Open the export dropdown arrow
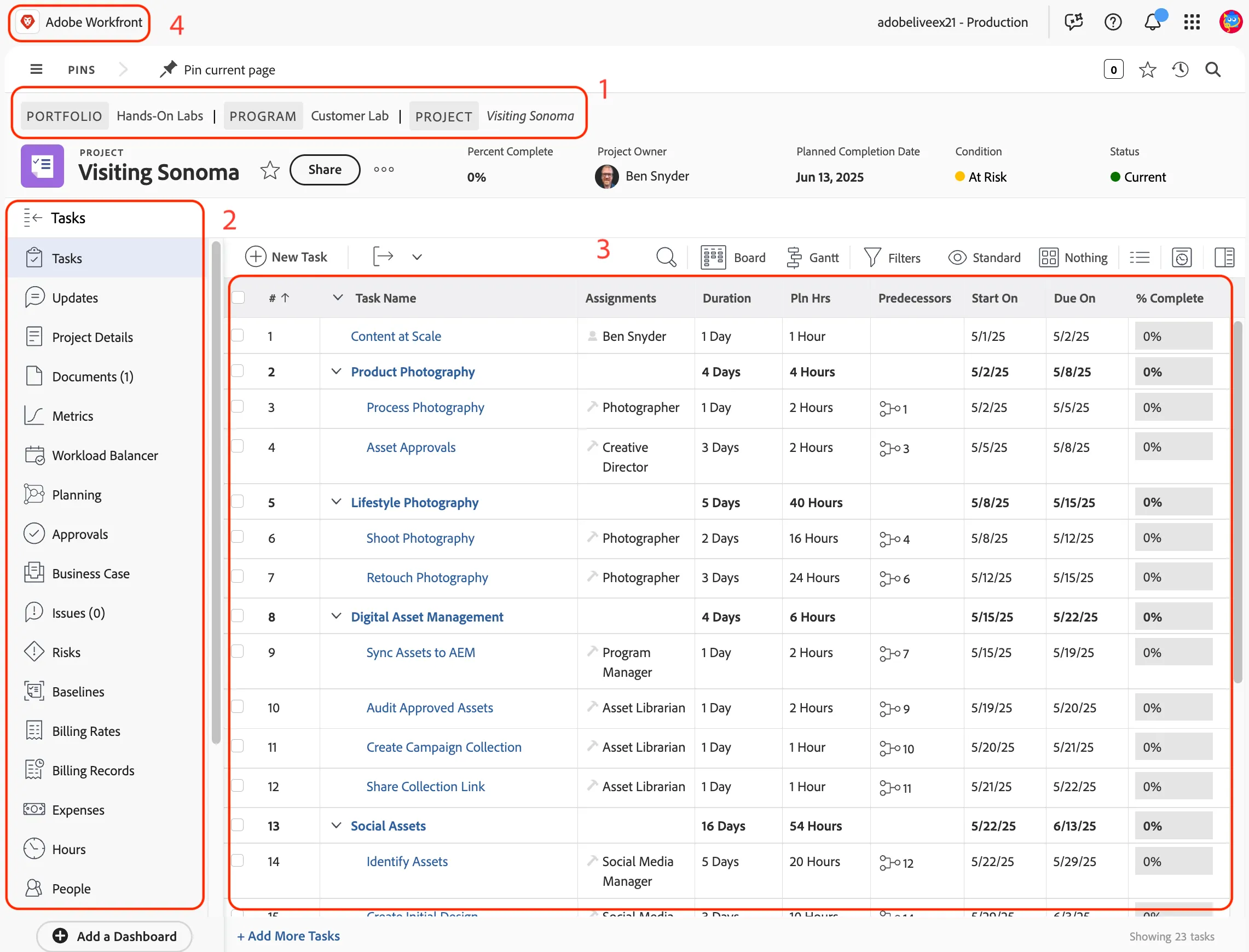Screen dimensions: 1249x952 click(417, 257)
